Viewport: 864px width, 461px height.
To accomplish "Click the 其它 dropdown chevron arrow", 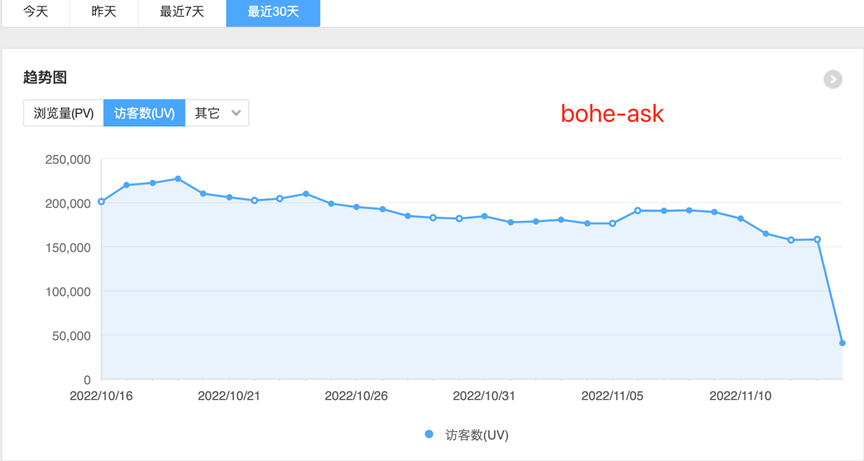I will (237, 113).
